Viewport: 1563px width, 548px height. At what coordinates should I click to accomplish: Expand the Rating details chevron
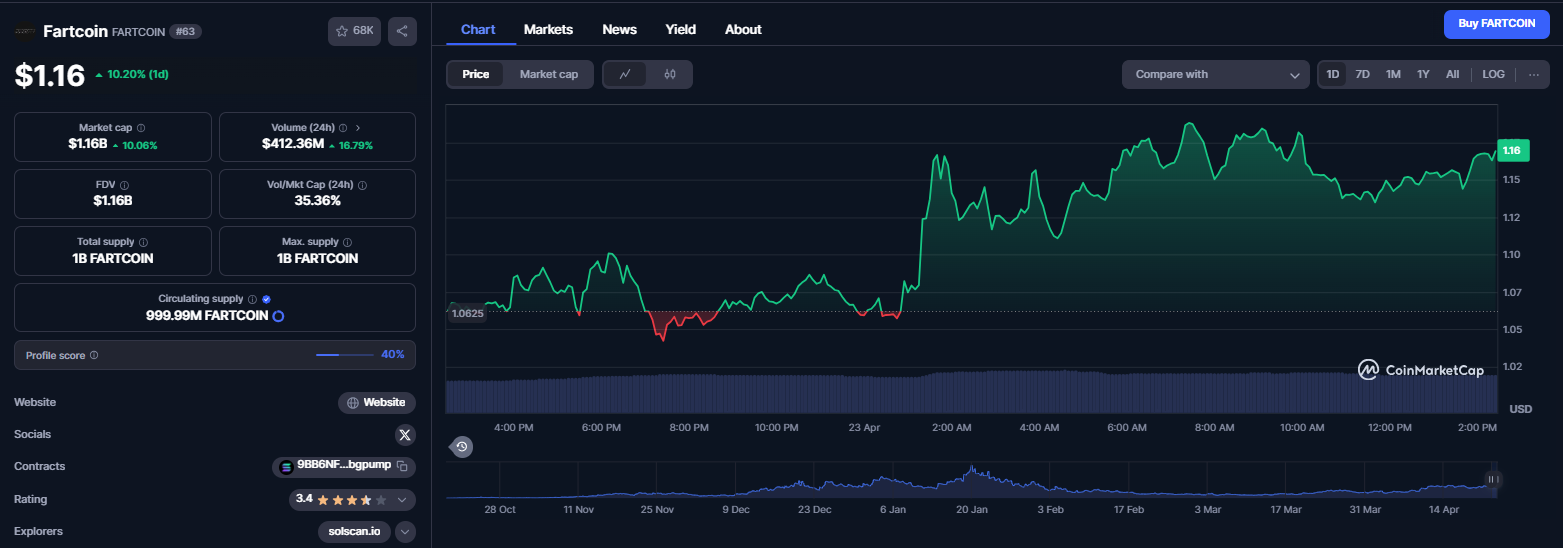pos(402,500)
